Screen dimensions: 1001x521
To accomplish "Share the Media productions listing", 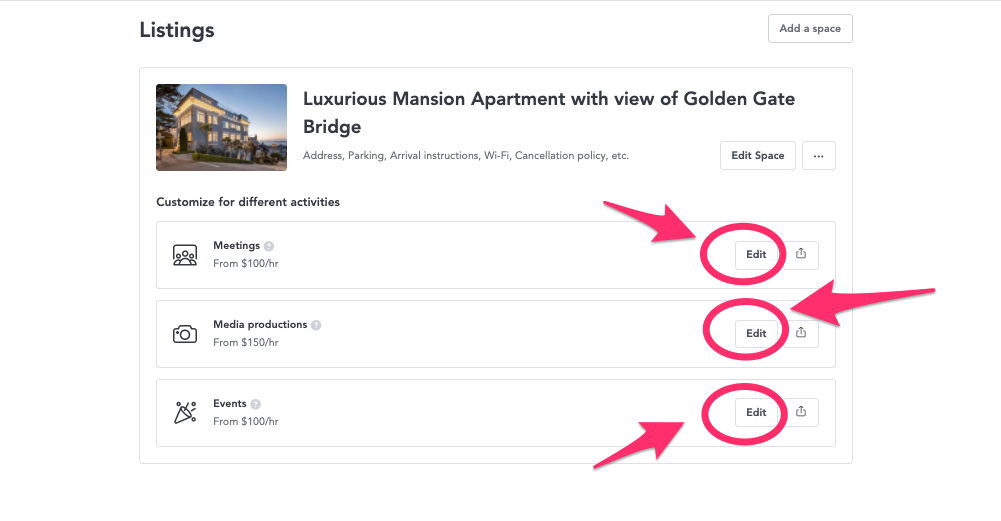I will tap(802, 333).
